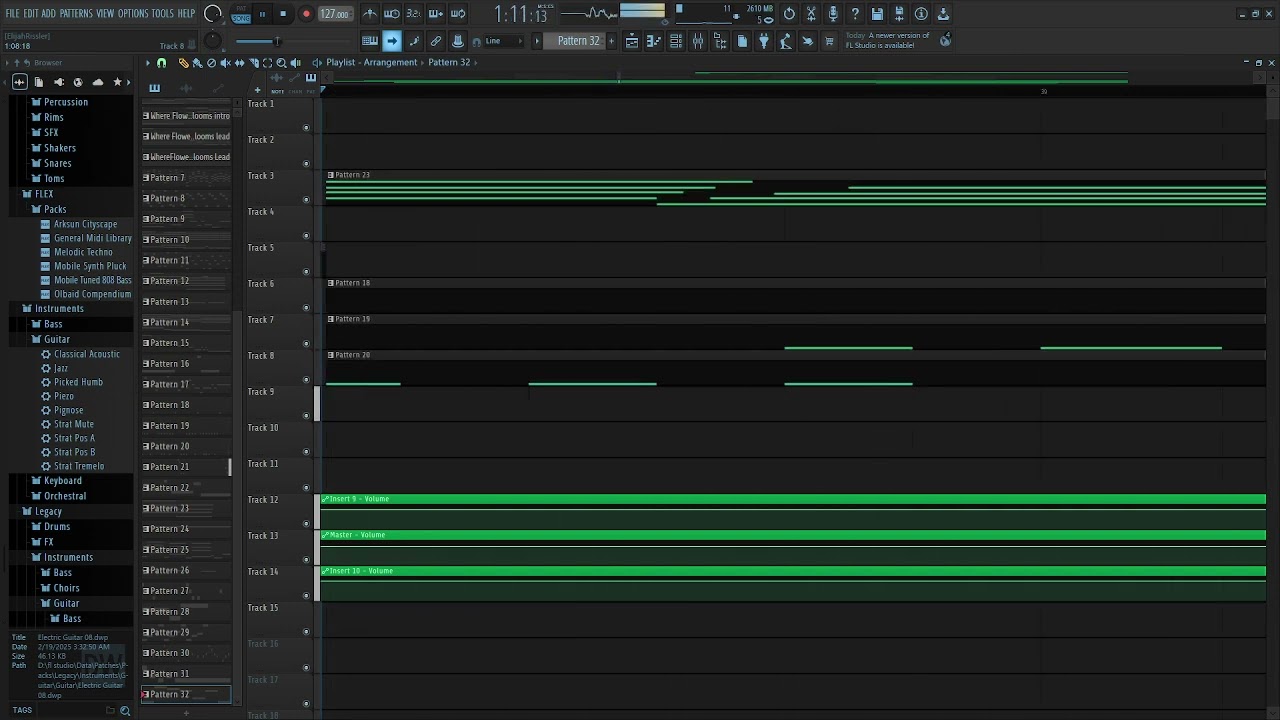Open the Mixer view icon
The image size is (1280, 720).
[x=698, y=41]
